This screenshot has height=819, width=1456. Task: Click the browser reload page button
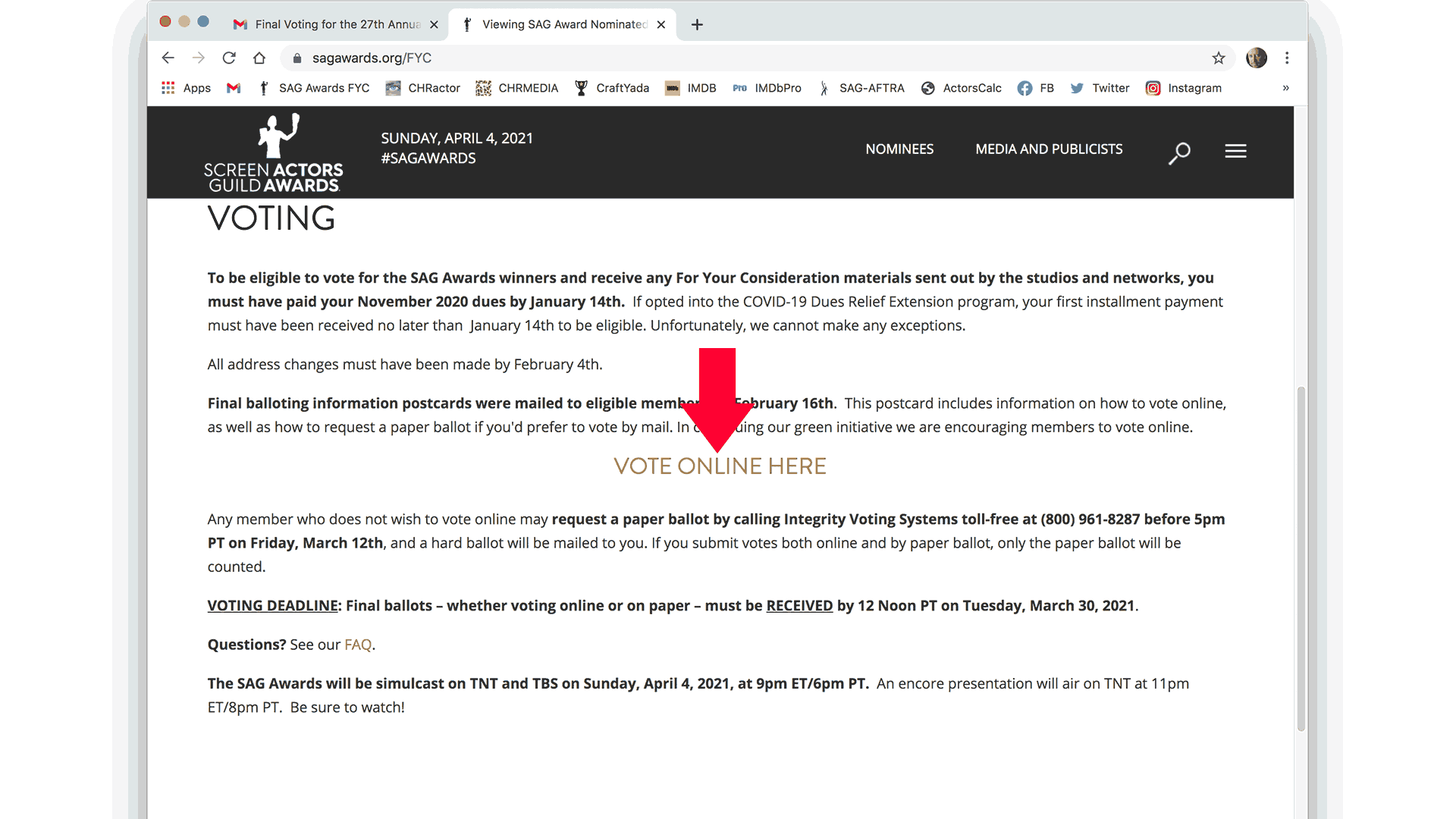click(x=228, y=57)
